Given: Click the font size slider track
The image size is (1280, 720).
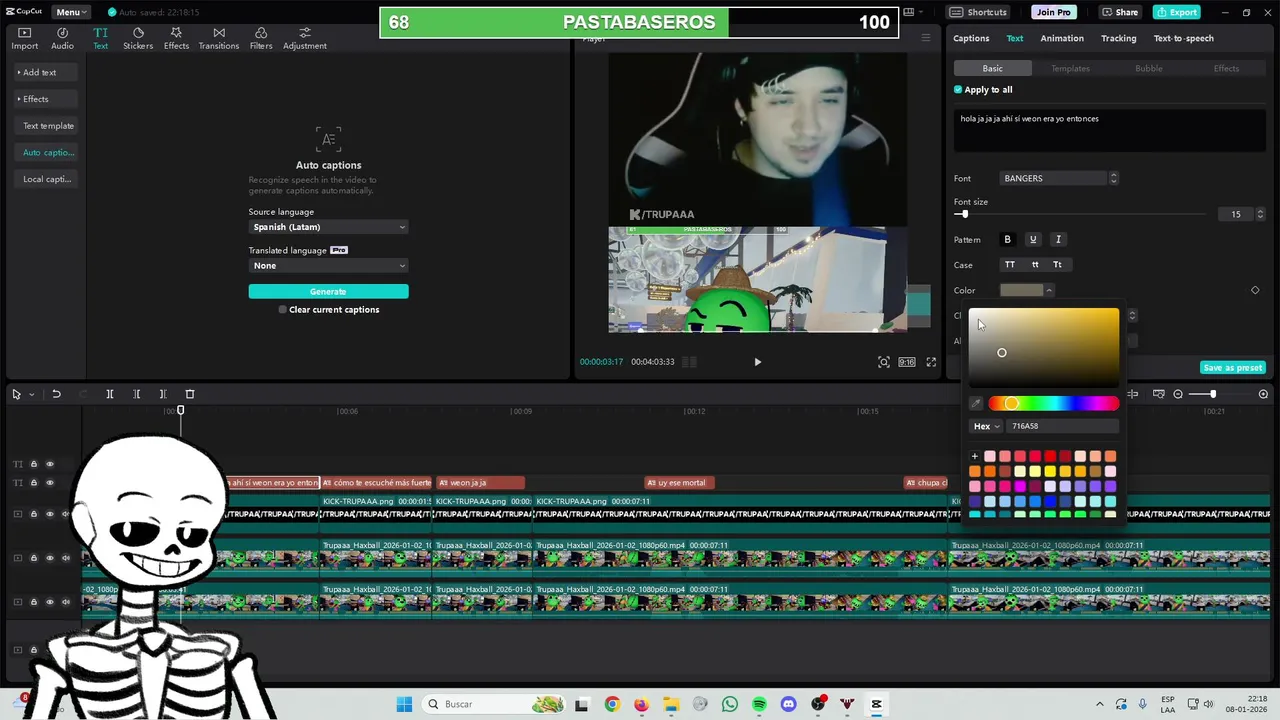Looking at the screenshot, I should coord(1080,214).
